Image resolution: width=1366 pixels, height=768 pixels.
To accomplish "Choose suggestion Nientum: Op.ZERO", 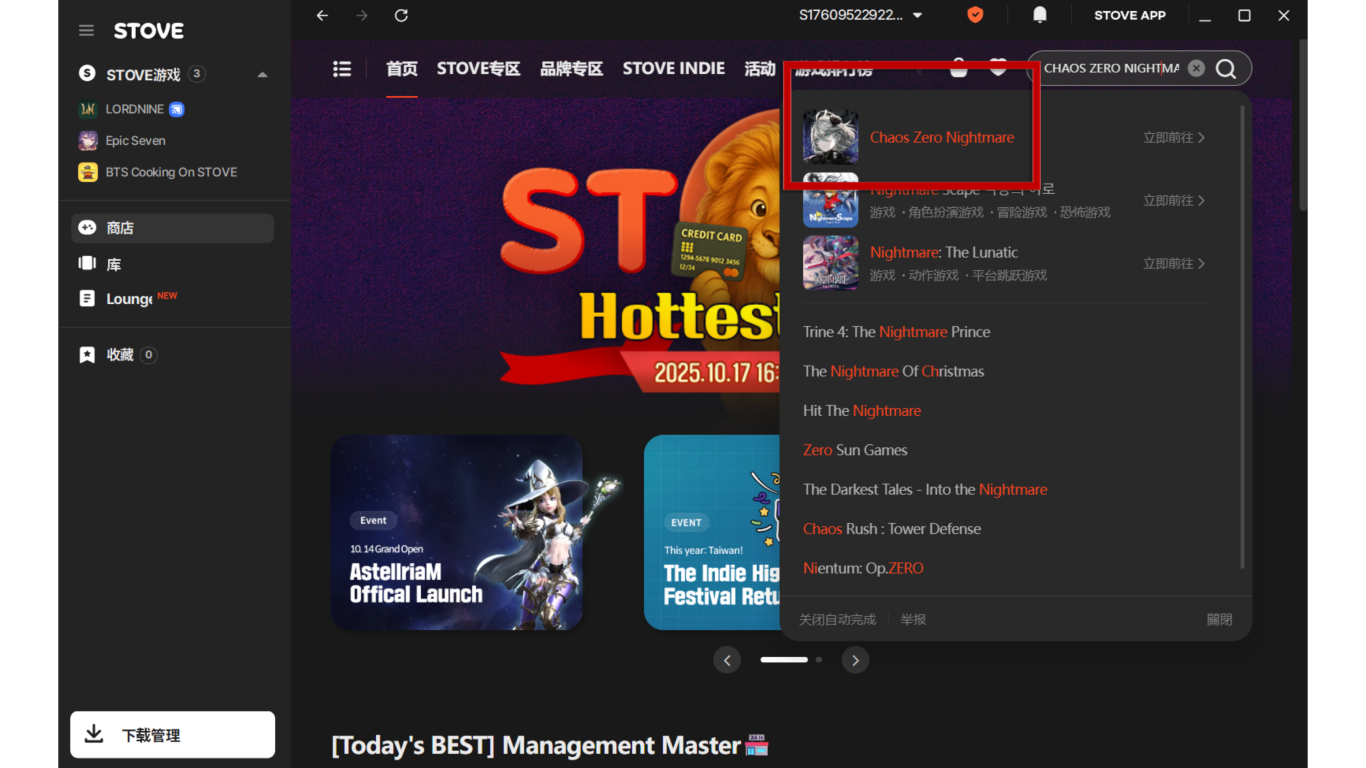I will pyautogui.click(x=863, y=568).
